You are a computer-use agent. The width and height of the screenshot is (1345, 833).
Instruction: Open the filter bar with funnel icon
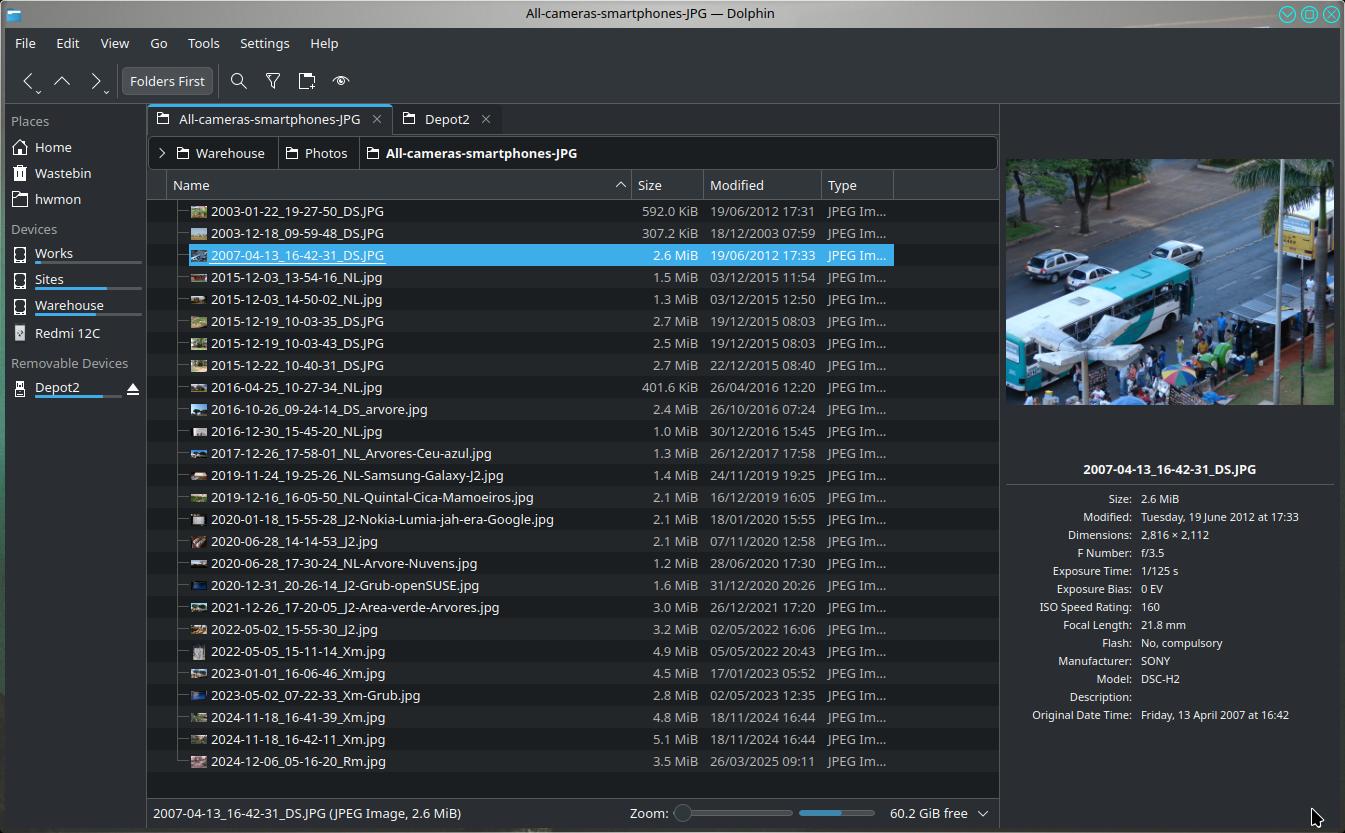(x=273, y=81)
